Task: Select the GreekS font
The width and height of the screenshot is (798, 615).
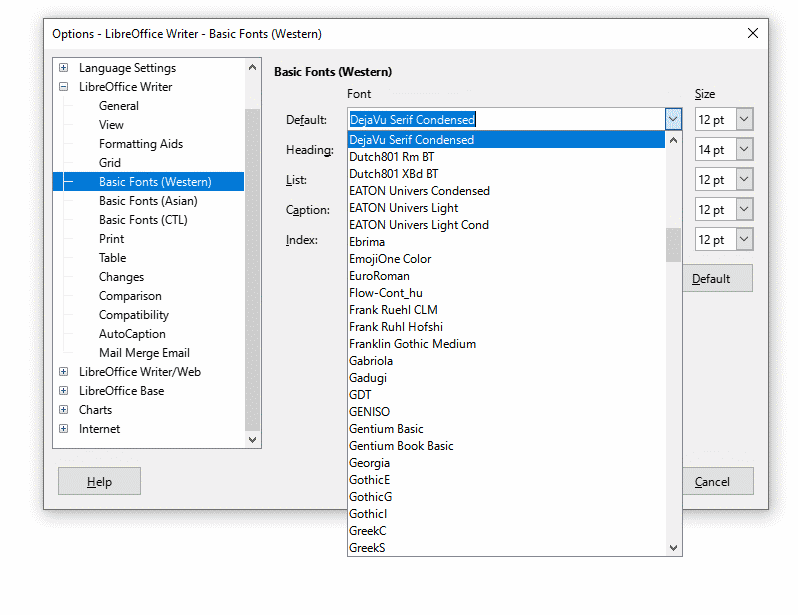Action: click(506, 548)
